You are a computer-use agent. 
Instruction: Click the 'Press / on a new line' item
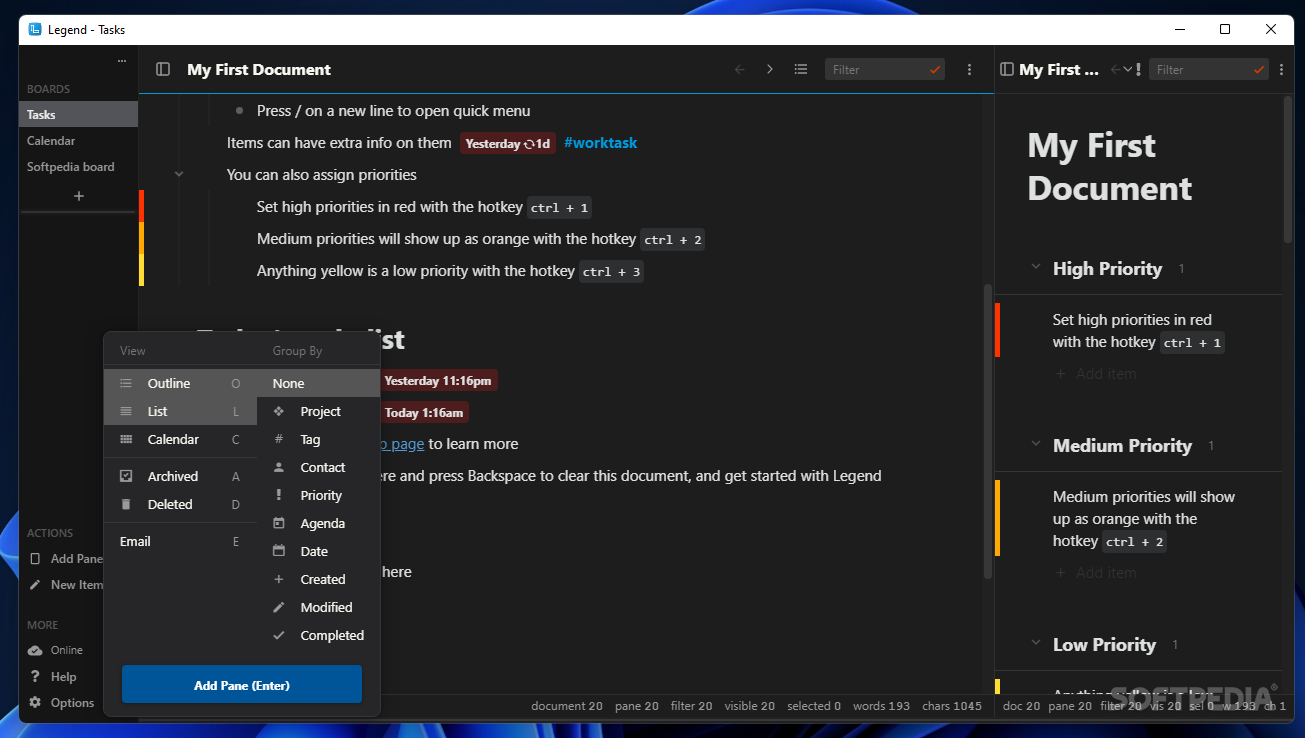pos(393,111)
